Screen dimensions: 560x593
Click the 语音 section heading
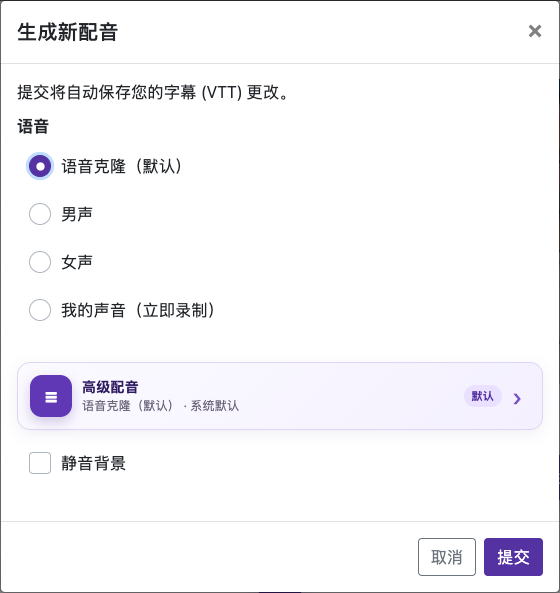coord(33,126)
